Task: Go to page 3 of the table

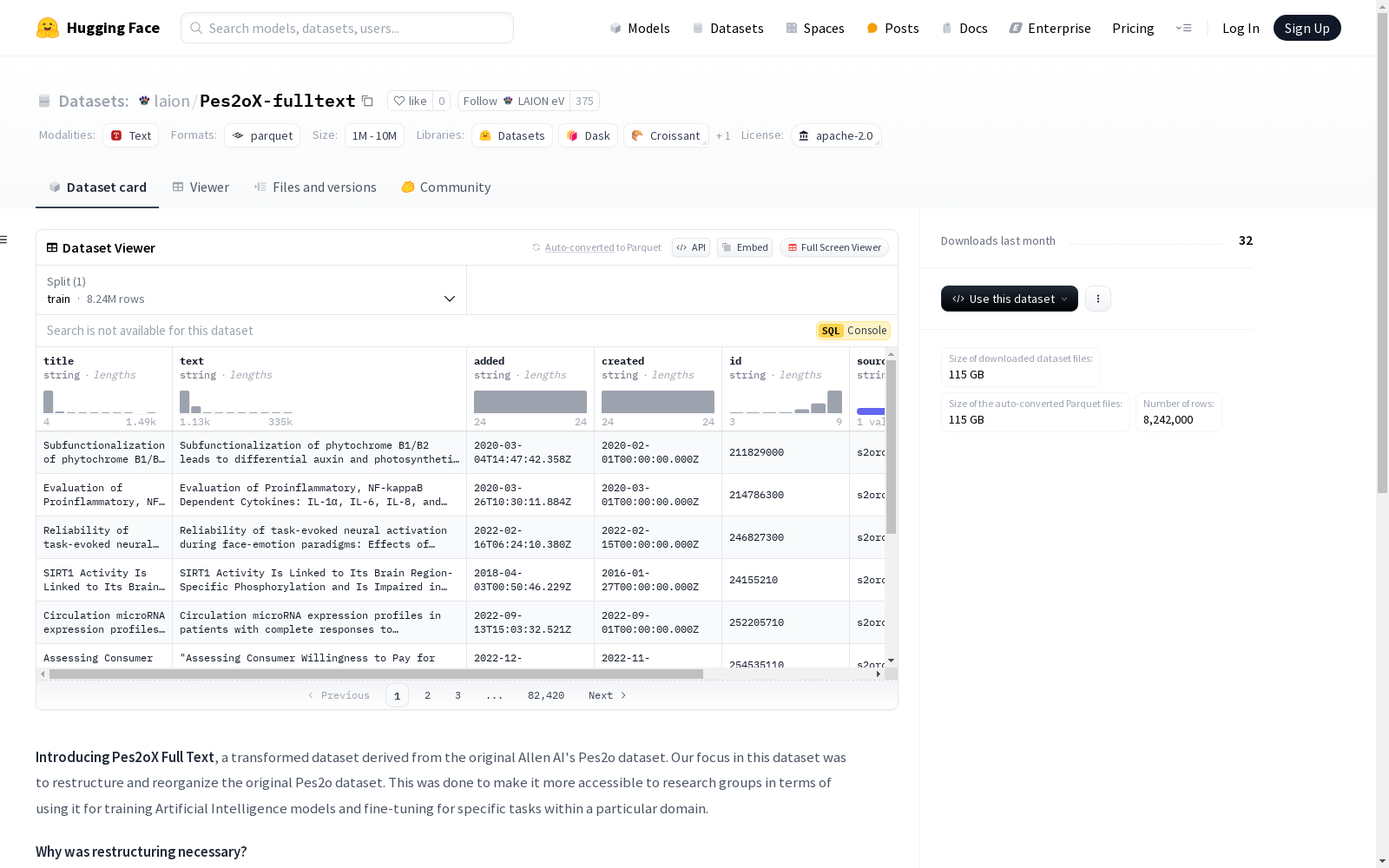Action: point(458,695)
